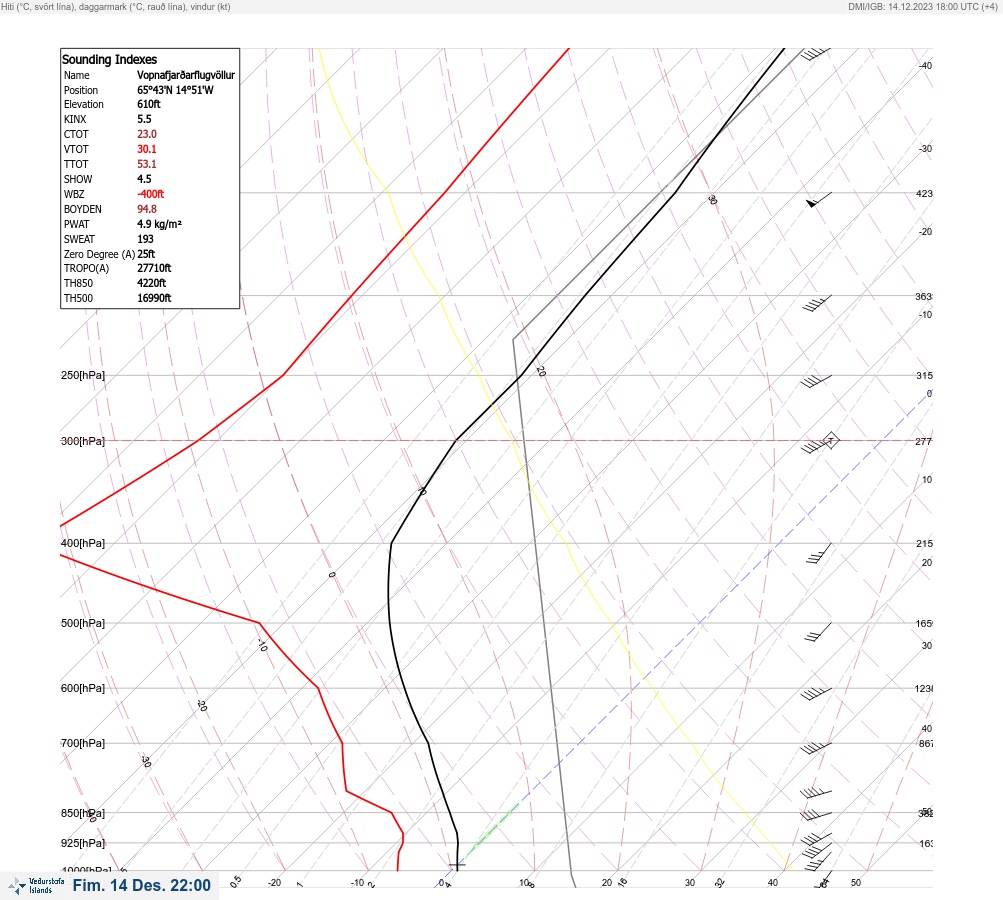Screen dimensions: 1003x900
Task: Click the -20 temperature axis label at the bottom
Action: coord(274,883)
